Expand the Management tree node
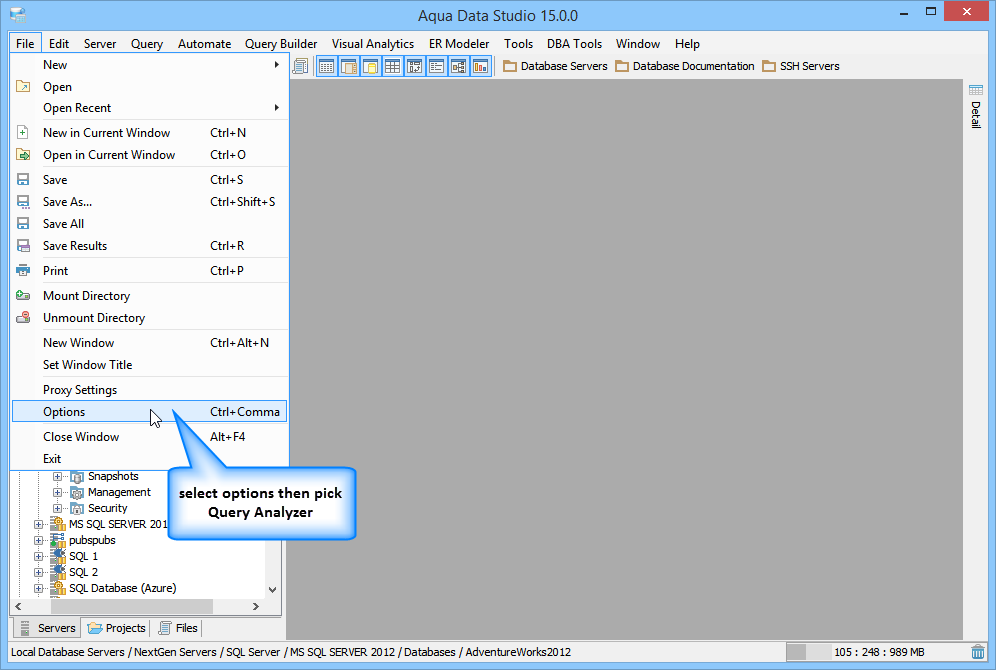Image resolution: width=996 pixels, height=670 pixels. point(57,492)
